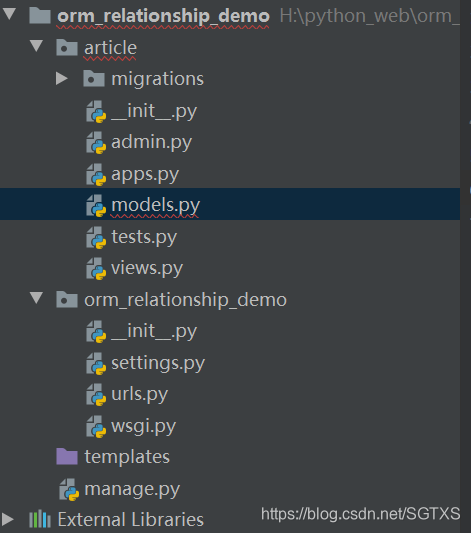Viewport: 471px width, 533px height.
Task: Click Python file icon beside wsgi.py
Action: tap(96, 426)
